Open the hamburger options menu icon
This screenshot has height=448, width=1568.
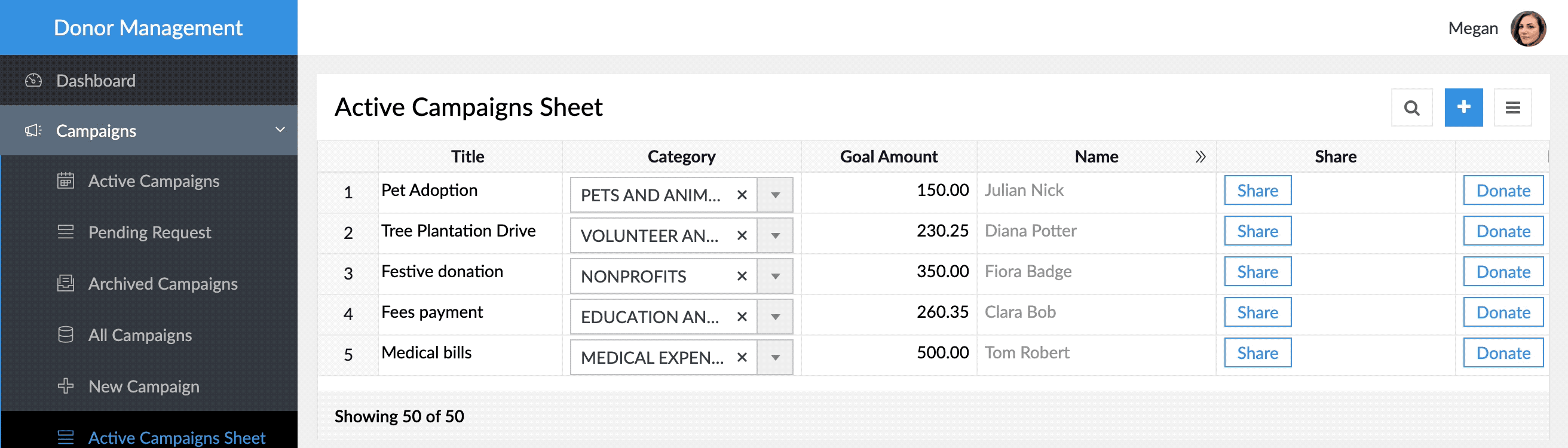pyautogui.click(x=1512, y=108)
